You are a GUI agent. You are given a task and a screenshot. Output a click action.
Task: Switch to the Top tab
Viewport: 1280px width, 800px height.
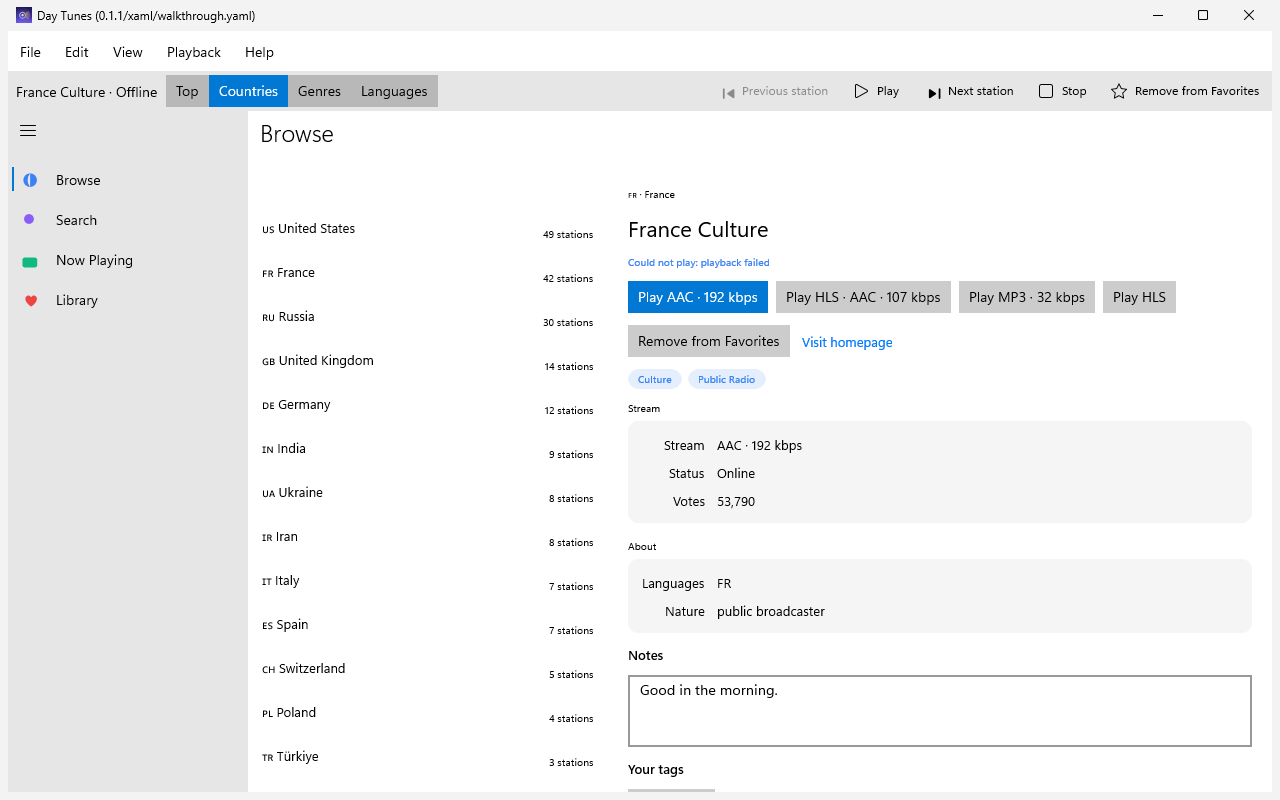(x=187, y=91)
